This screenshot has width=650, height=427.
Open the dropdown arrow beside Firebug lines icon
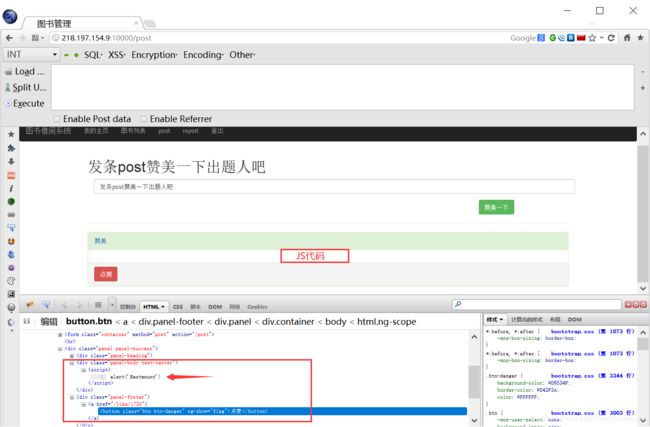(x=112, y=305)
